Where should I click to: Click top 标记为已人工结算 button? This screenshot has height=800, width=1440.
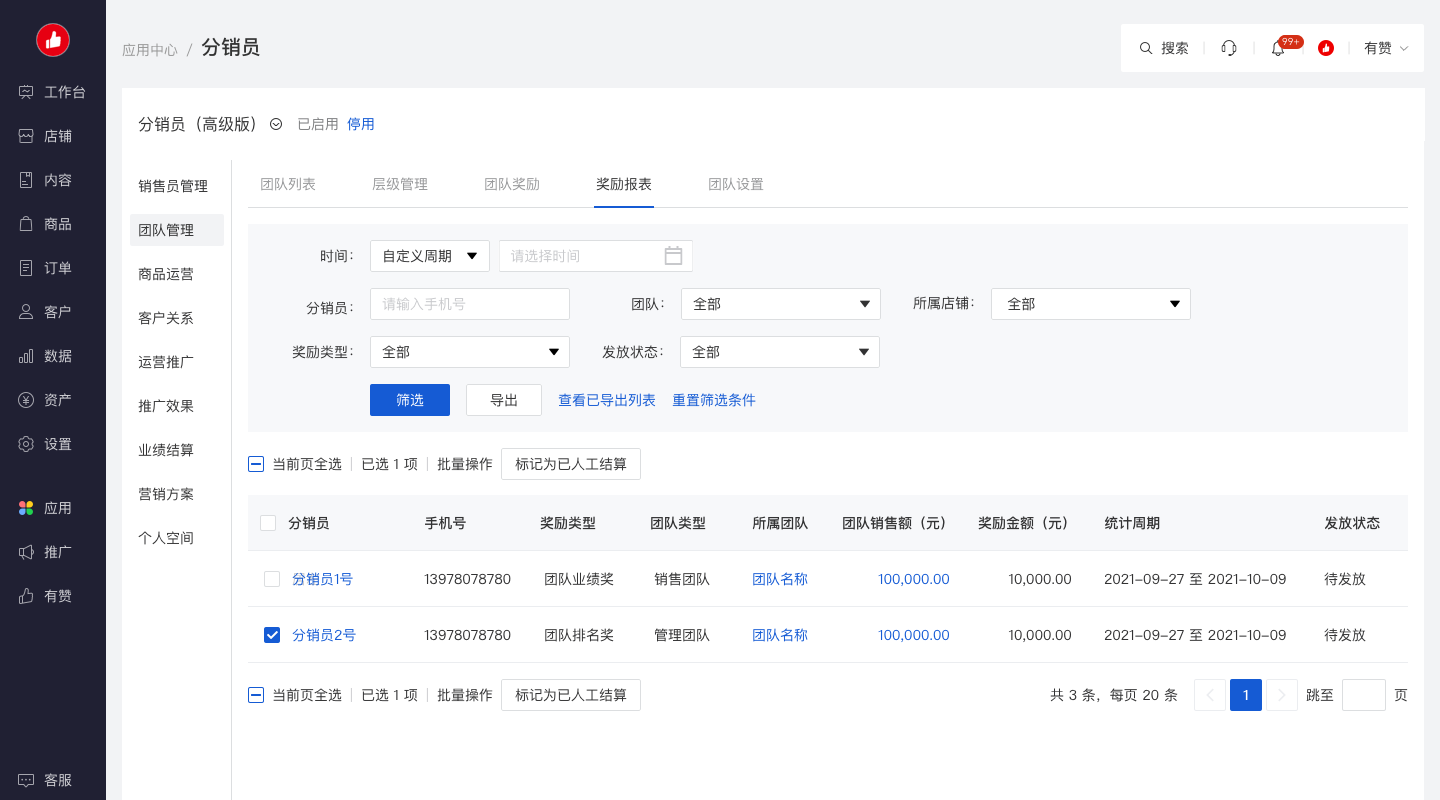coord(571,464)
